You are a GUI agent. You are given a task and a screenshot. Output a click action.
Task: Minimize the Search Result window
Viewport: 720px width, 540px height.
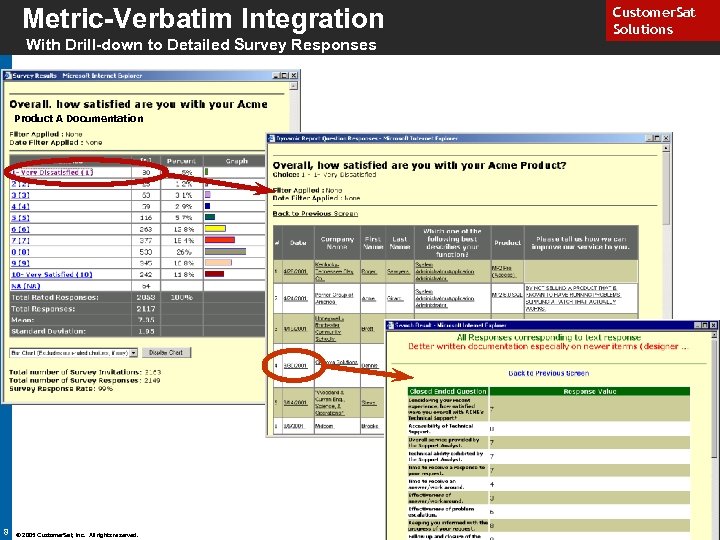(x=698, y=325)
